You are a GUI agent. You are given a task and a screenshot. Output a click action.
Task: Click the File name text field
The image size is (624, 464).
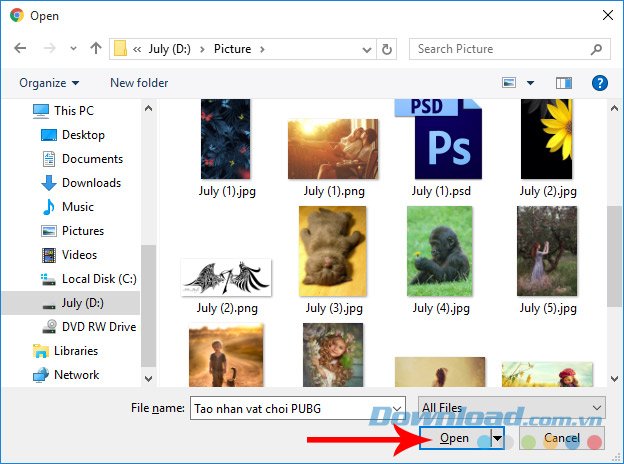[298, 408]
